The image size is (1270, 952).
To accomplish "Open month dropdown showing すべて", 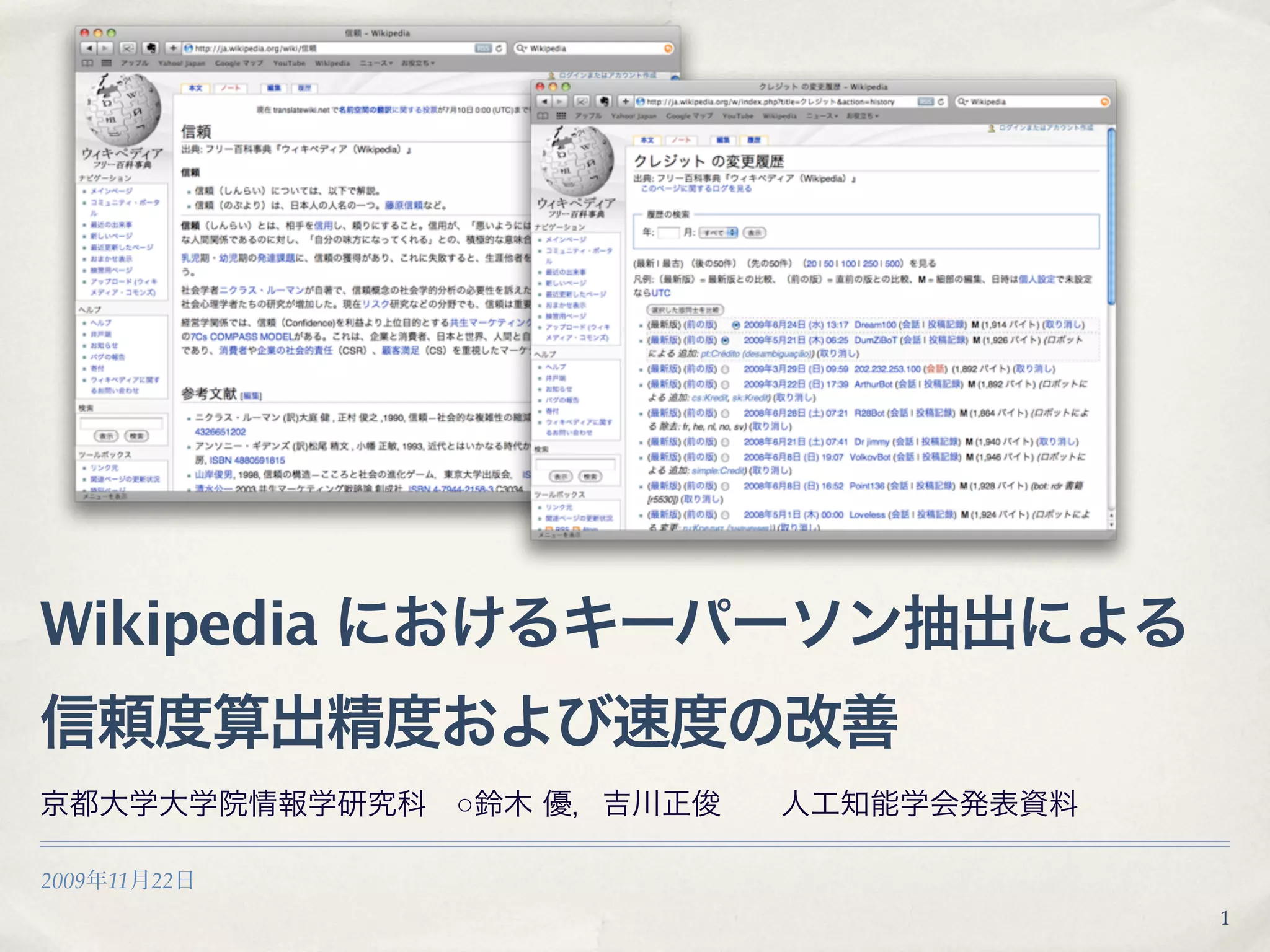I will click(x=718, y=232).
